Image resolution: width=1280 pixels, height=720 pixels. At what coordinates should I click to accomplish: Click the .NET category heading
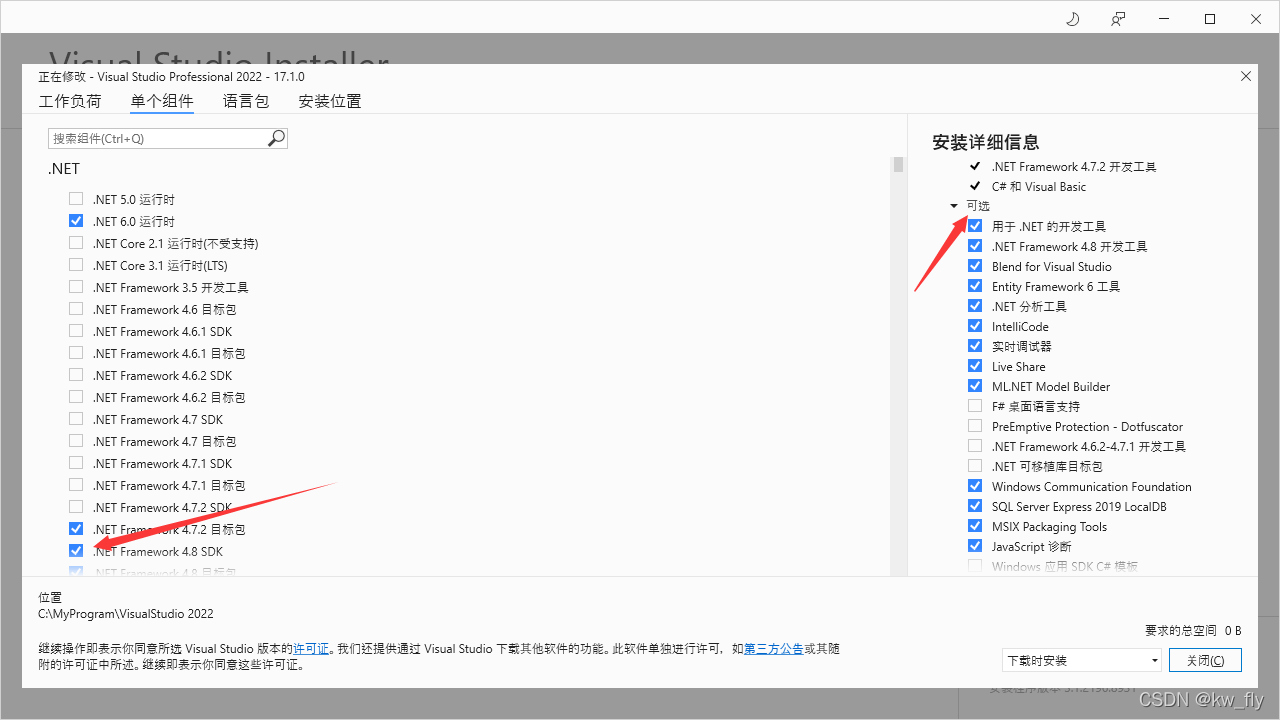(64, 169)
